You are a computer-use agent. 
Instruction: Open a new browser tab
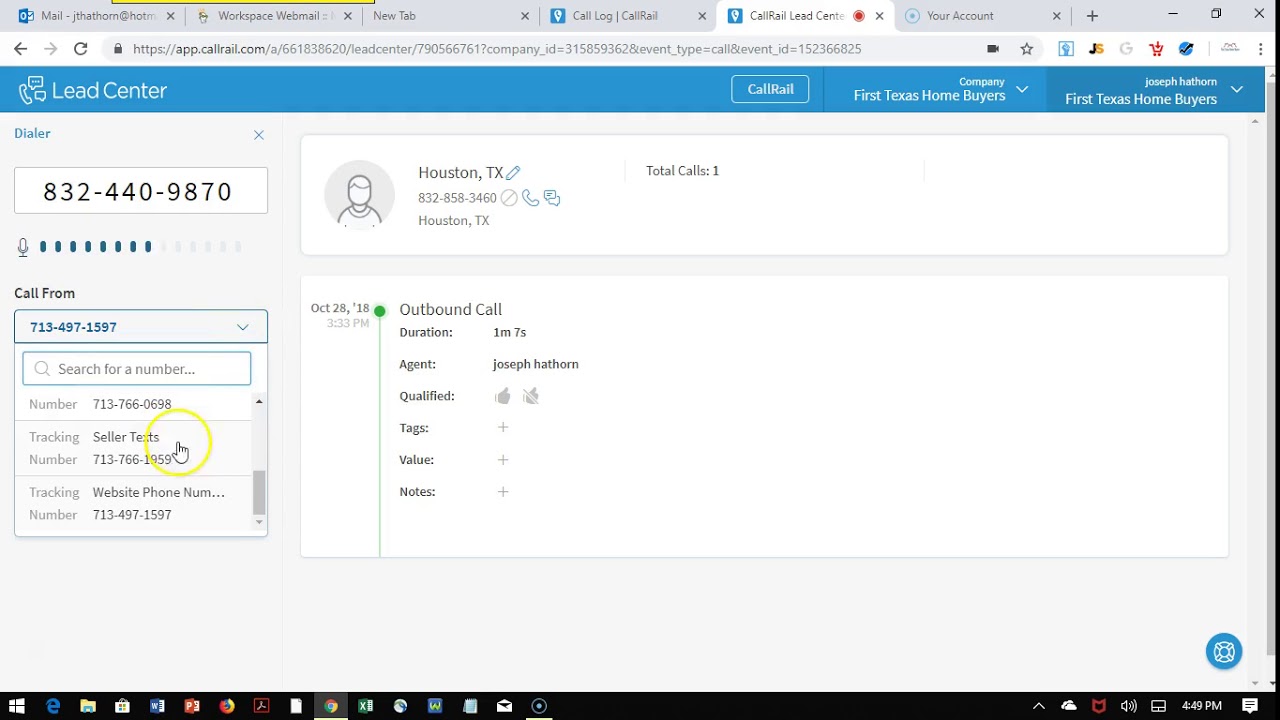coord(1092,16)
